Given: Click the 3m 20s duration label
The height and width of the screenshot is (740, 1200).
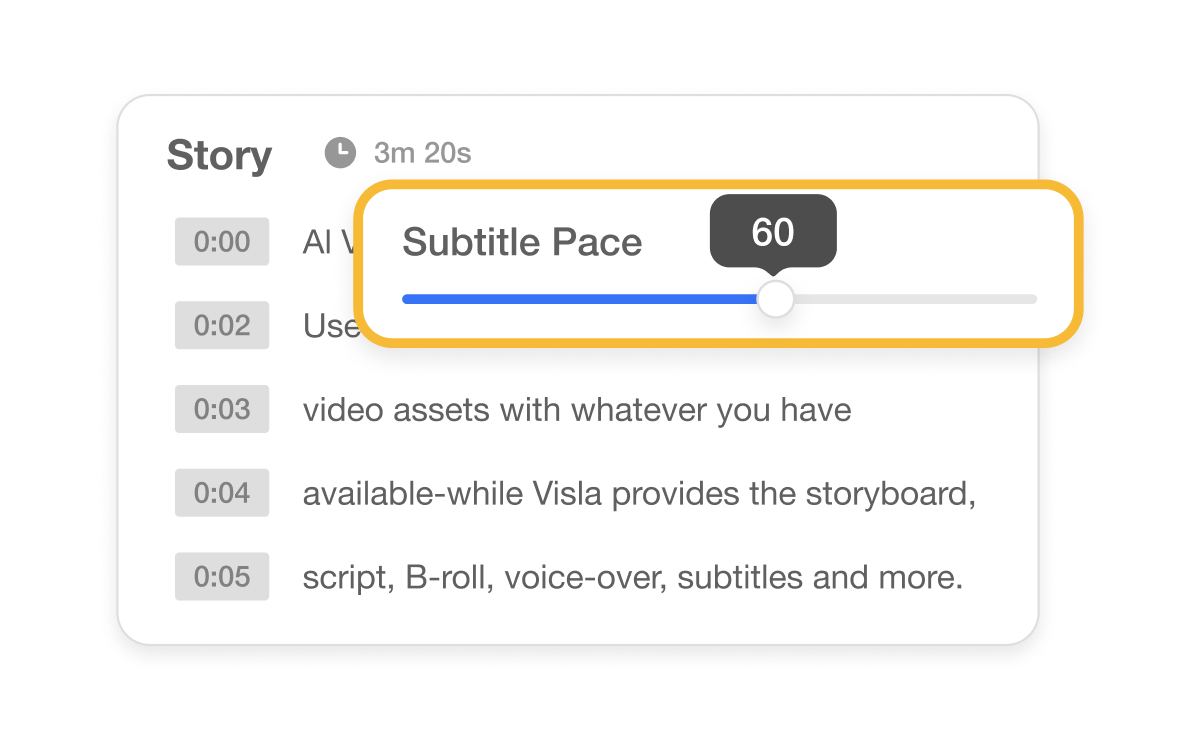Looking at the screenshot, I should (421, 153).
